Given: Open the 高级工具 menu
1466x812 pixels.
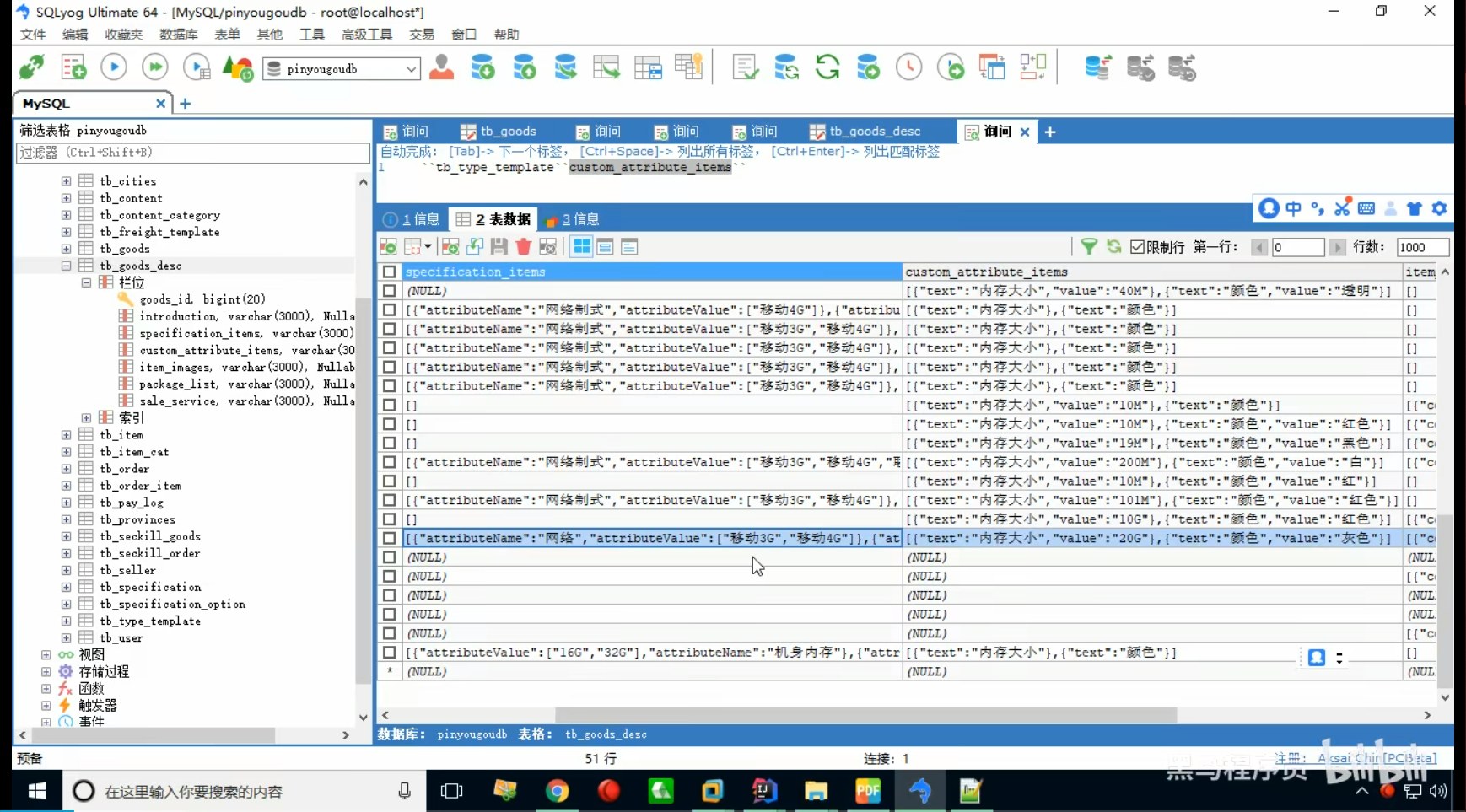Looking at the screenshot, I should click(367, 35).
